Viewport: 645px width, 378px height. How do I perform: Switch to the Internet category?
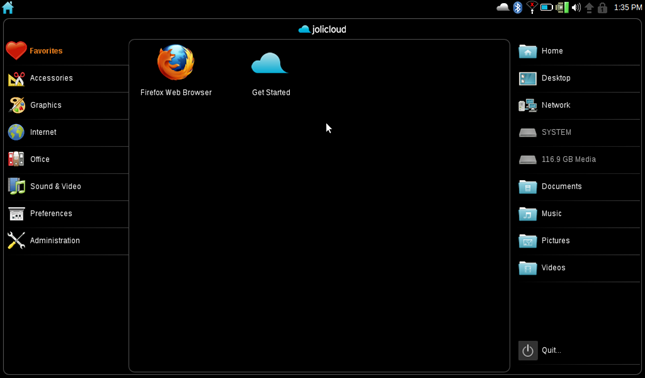pyautogui.click(x=67, y=132)
